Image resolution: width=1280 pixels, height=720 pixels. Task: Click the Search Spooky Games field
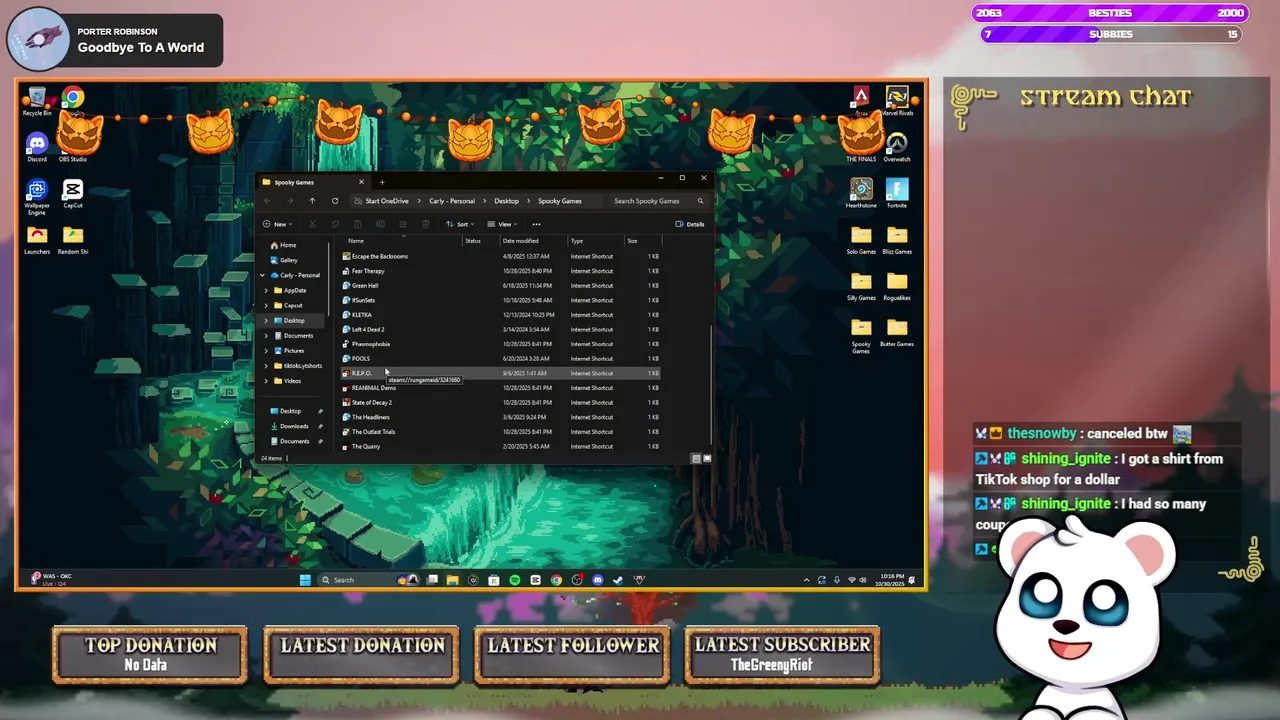click(x=658, y=201)
